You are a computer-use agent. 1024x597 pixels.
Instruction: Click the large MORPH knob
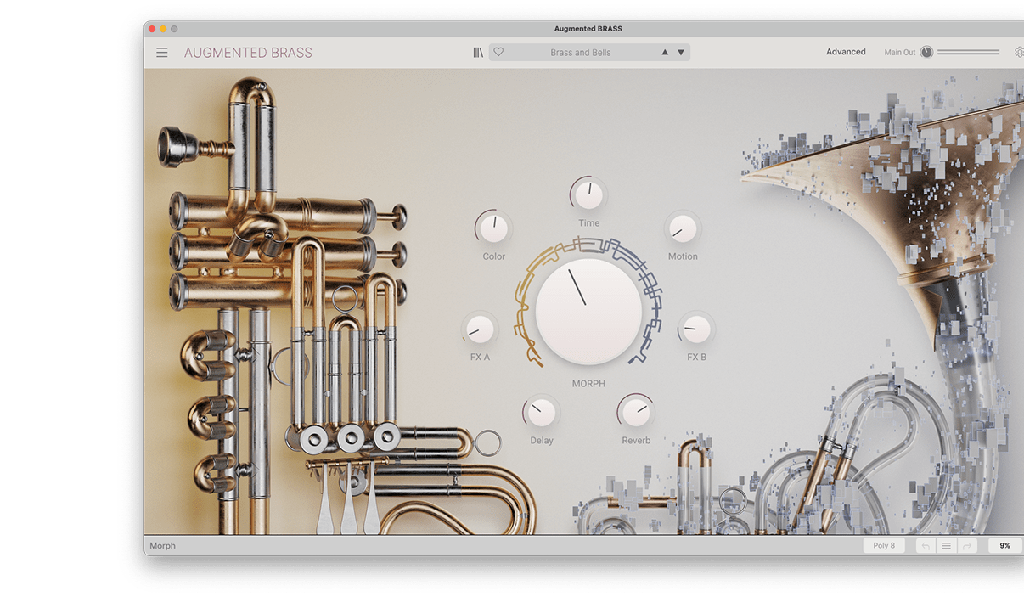tap(588, 311)
